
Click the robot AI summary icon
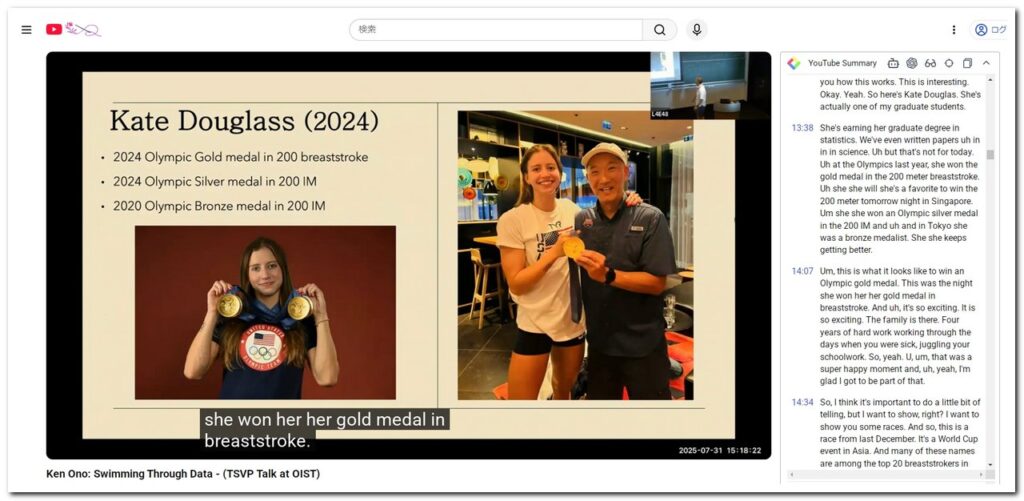893,63
